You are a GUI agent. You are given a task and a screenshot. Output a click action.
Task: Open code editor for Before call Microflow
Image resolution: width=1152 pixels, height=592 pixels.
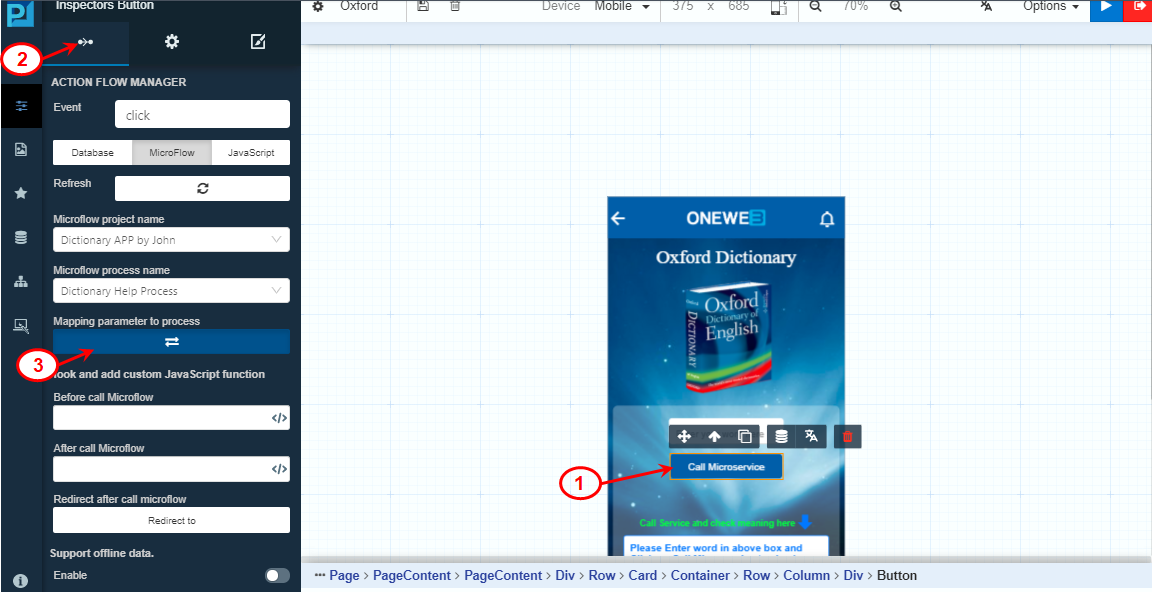(279, 418)
